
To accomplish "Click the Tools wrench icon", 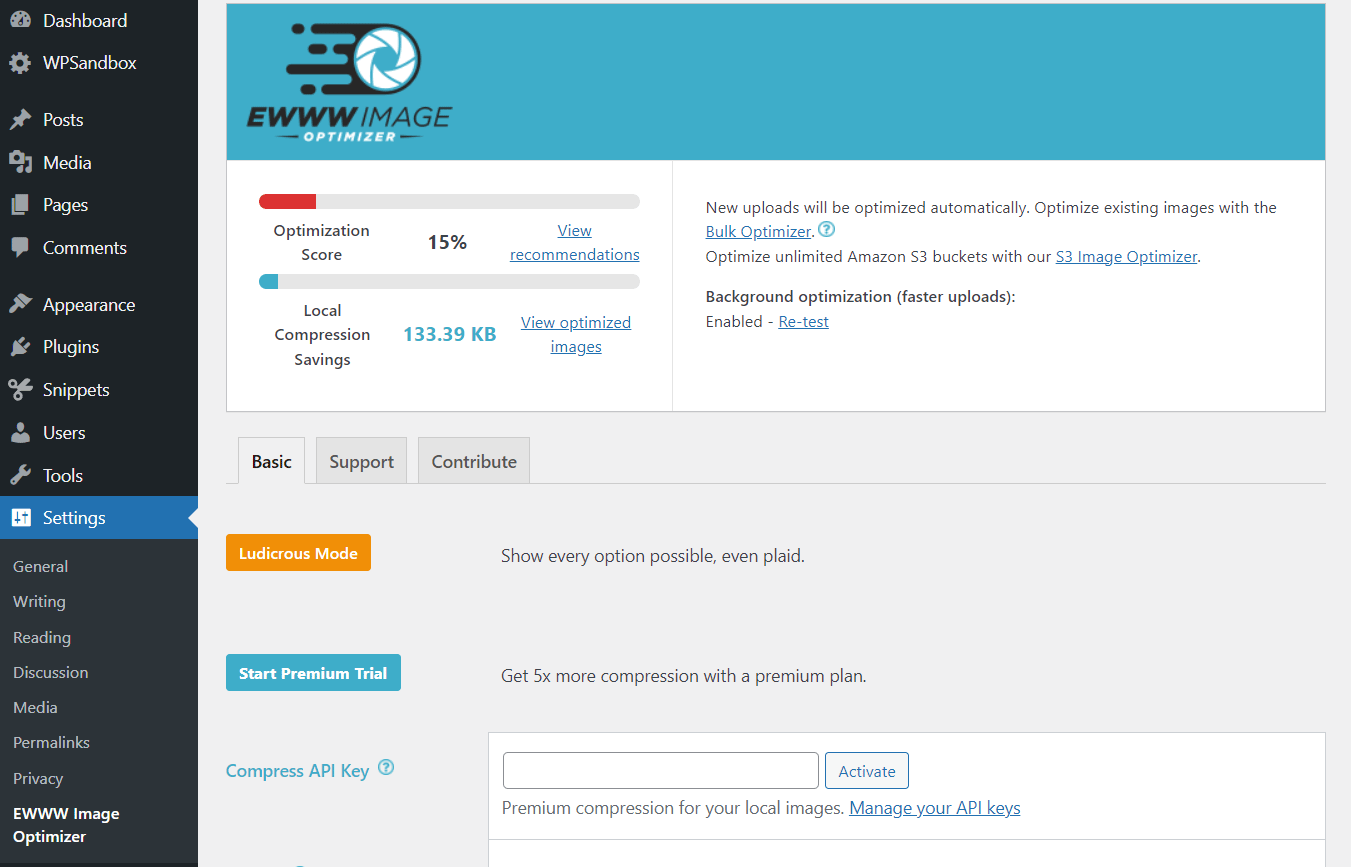I will pos(22,475).
